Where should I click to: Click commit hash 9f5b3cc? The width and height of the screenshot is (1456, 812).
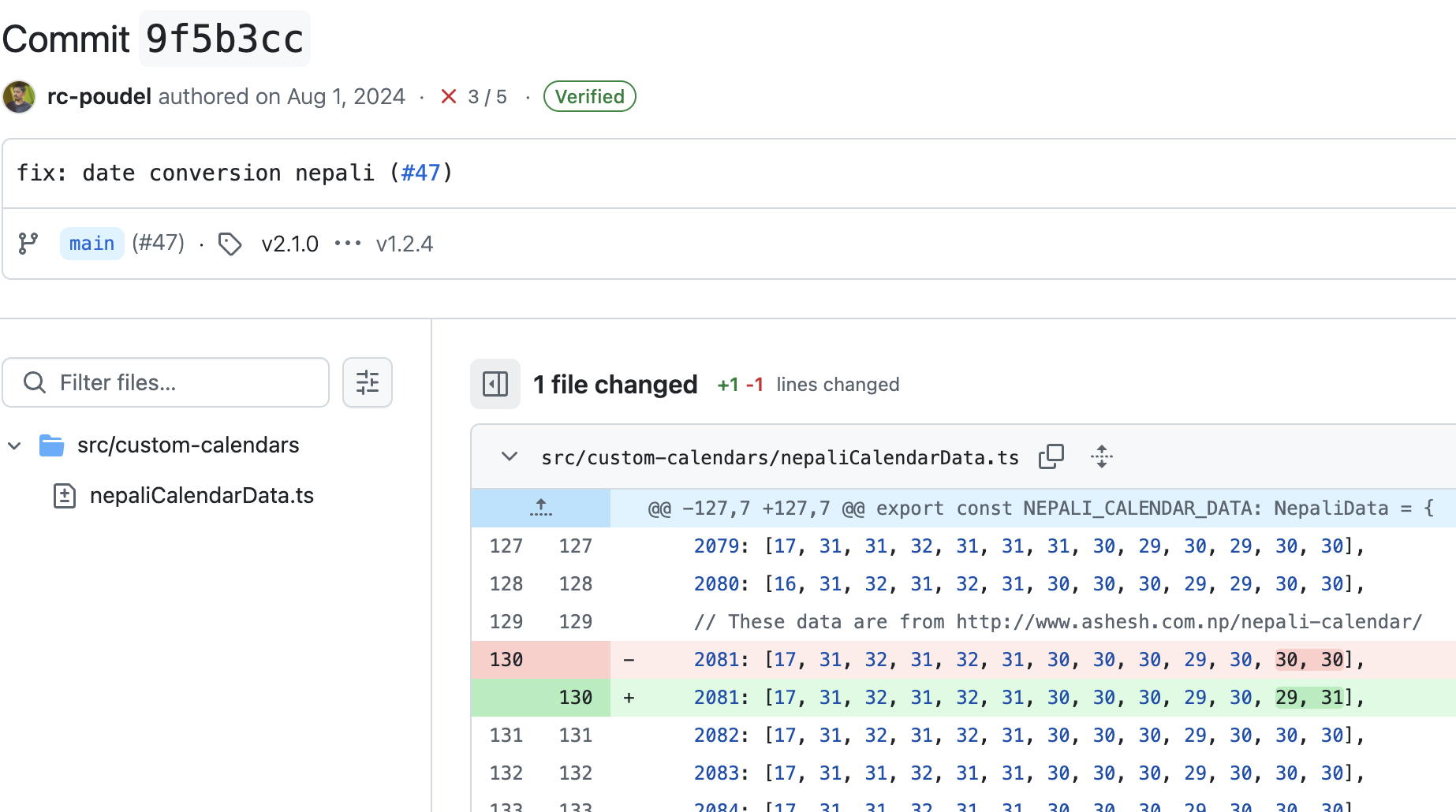tap(225, 39)
